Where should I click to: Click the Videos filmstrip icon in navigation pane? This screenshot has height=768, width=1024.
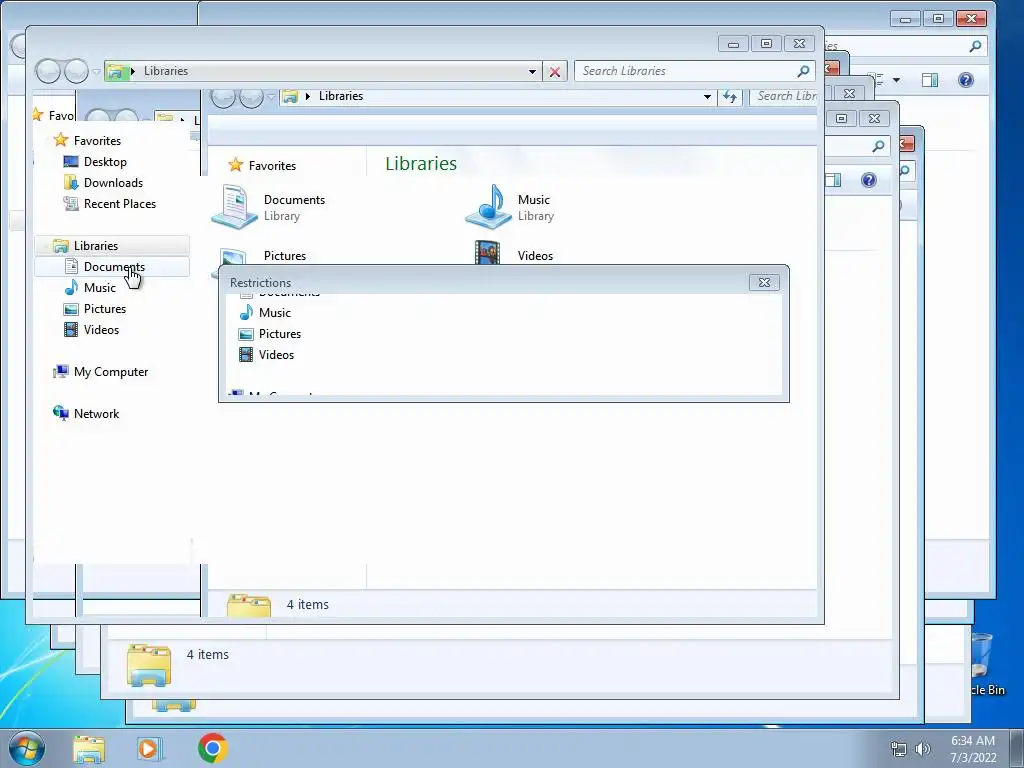click(x=71, y=330)
